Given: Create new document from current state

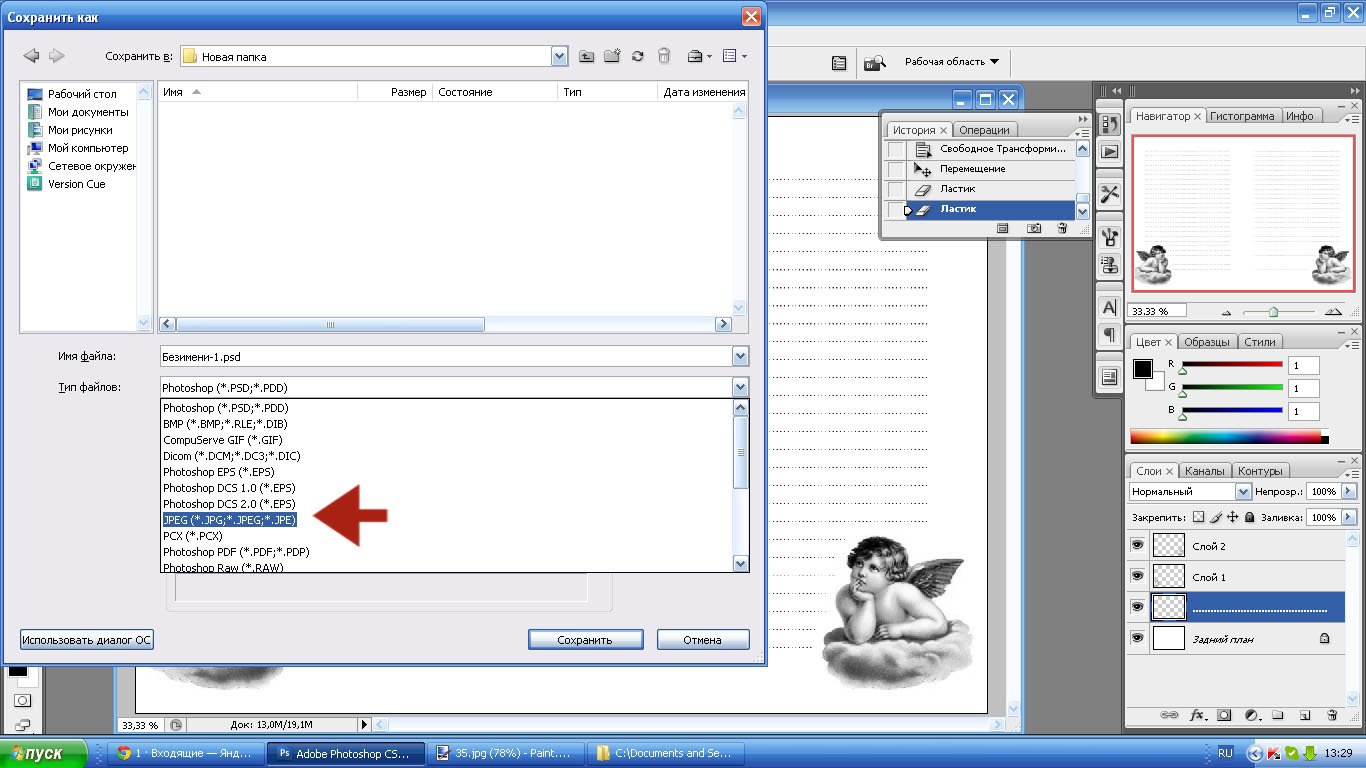Looking at the screenshot, I should [x=1003, y=229].
